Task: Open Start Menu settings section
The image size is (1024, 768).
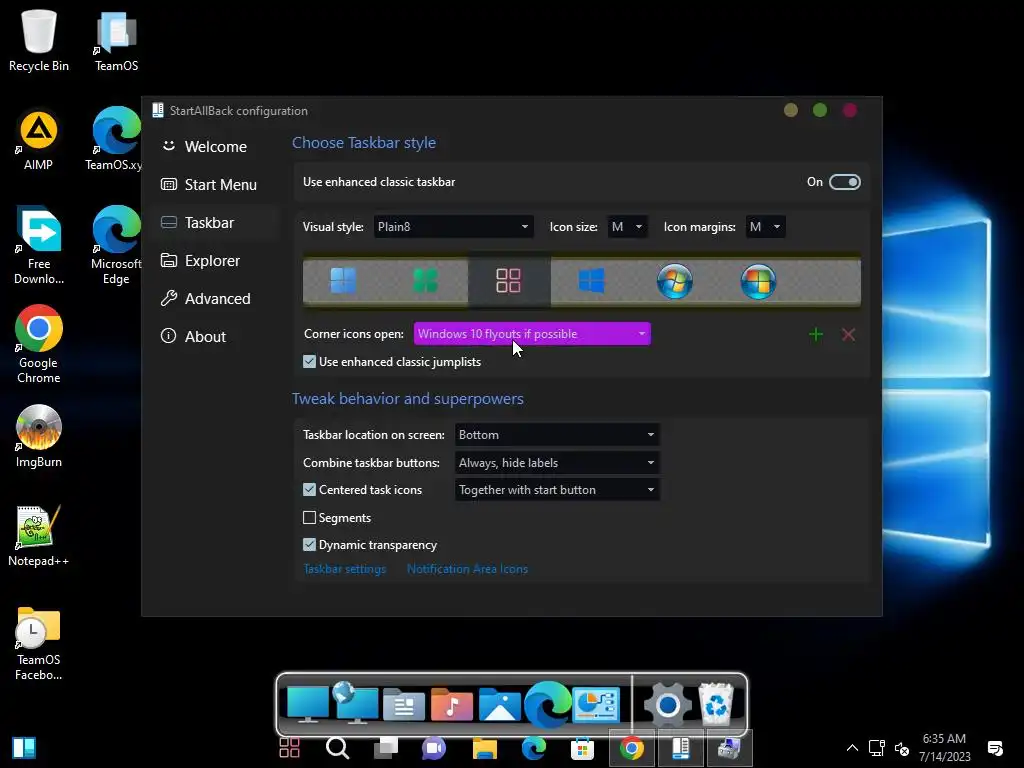Action: point(215,185)
